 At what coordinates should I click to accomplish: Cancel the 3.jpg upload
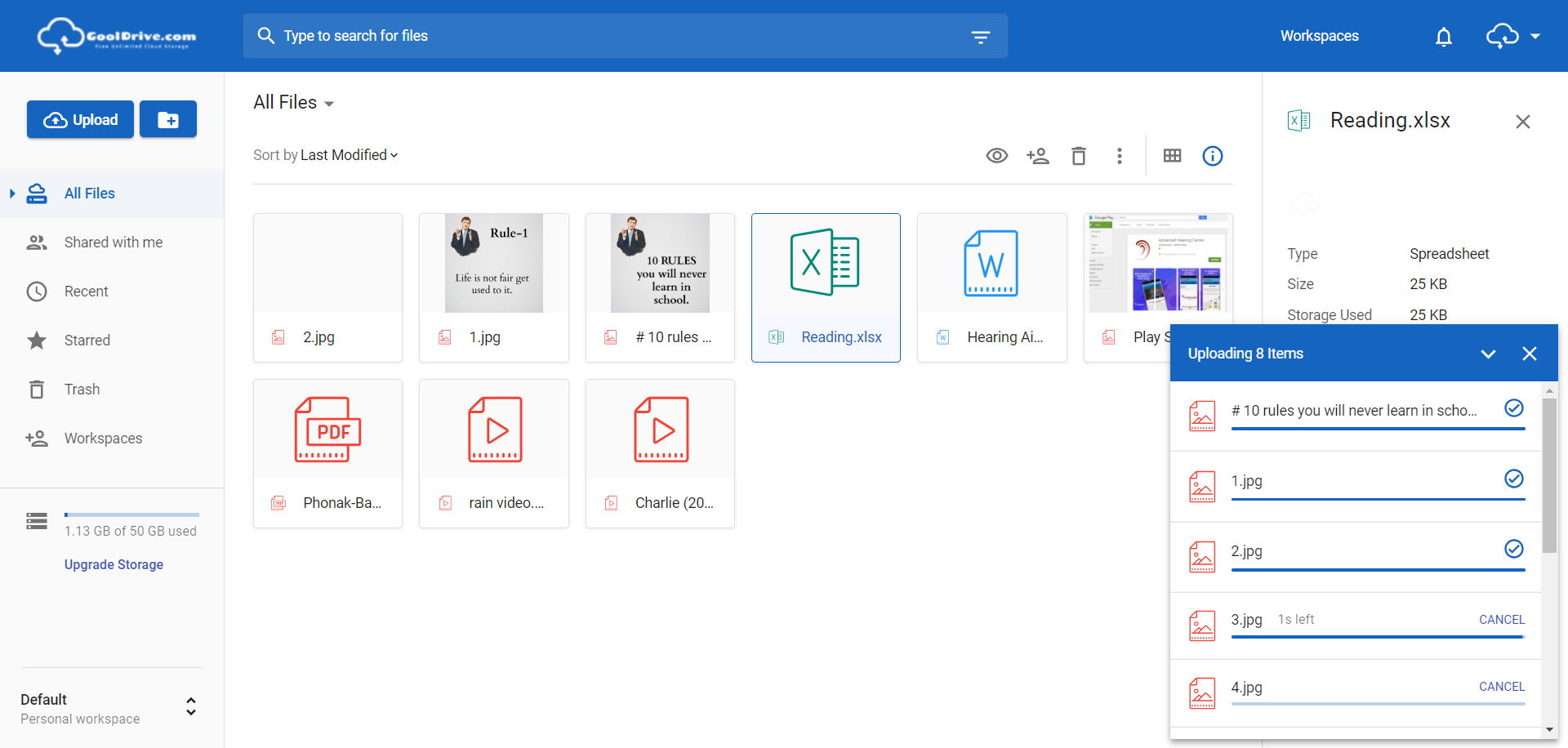click(1501, 620)
